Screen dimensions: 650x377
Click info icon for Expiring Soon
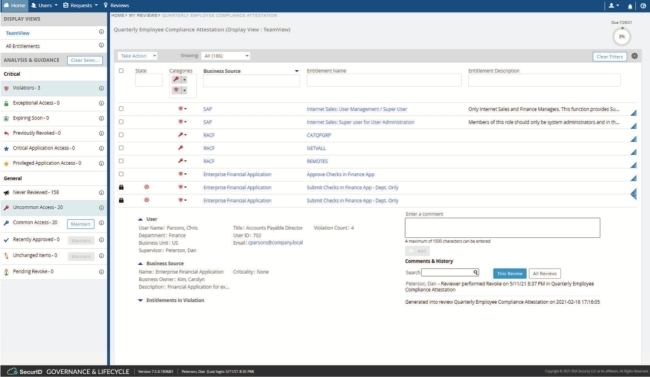click(101, 119)
